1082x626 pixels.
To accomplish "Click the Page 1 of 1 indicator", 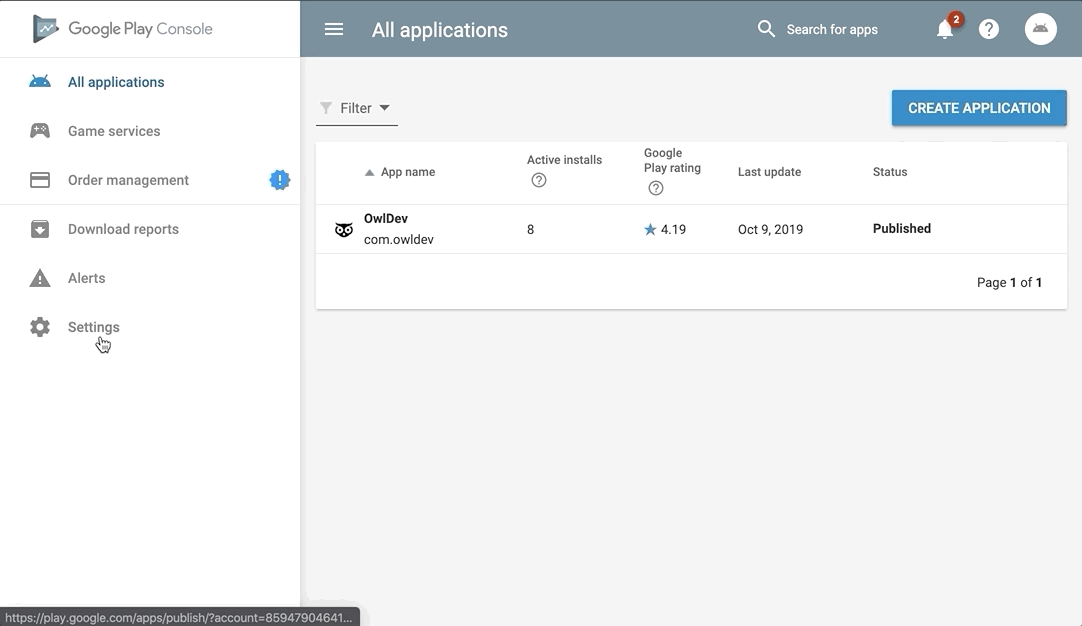I will pyautogui.click(x=1010, y=282).
